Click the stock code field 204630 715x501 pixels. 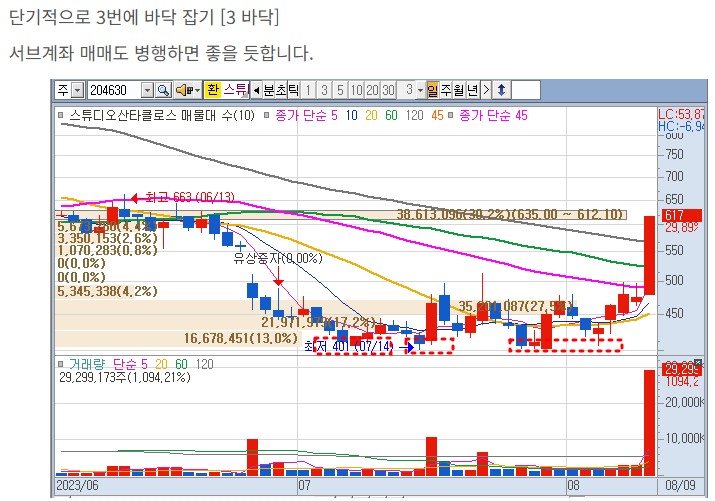pos(114,90)
